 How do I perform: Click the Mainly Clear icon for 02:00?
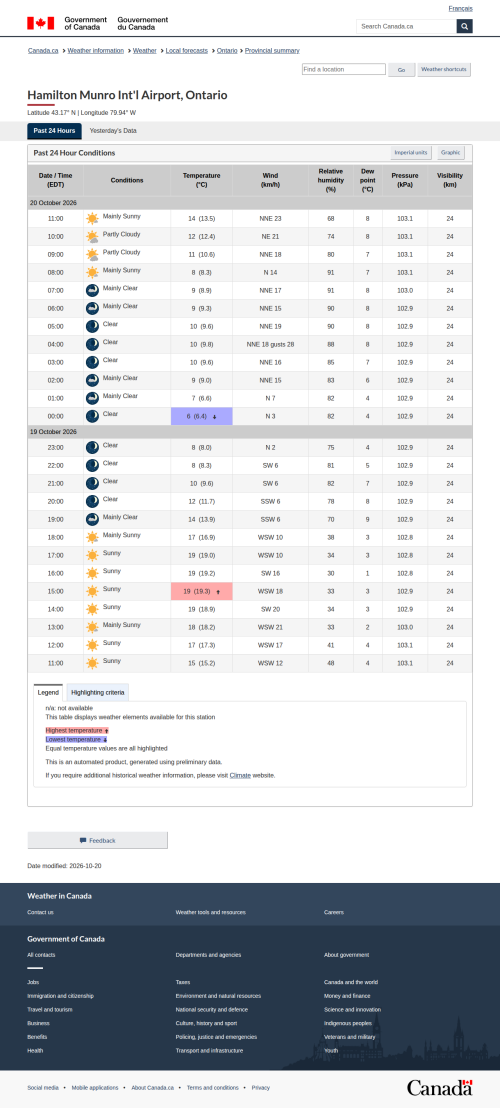93,380
